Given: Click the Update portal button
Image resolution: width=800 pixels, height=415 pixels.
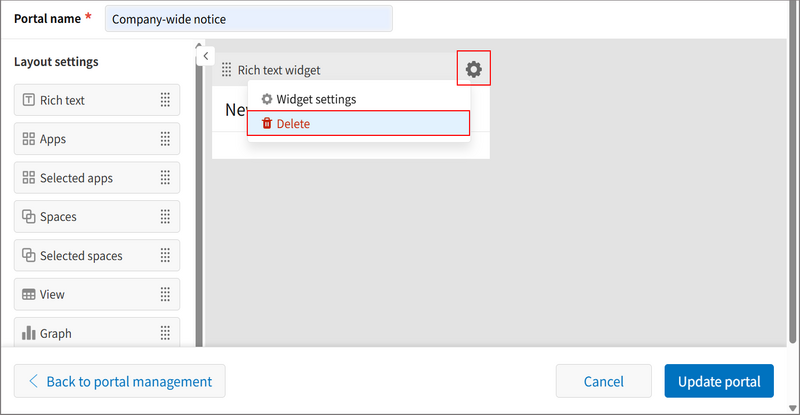Looking at the screenshot, I should [718, 381].
